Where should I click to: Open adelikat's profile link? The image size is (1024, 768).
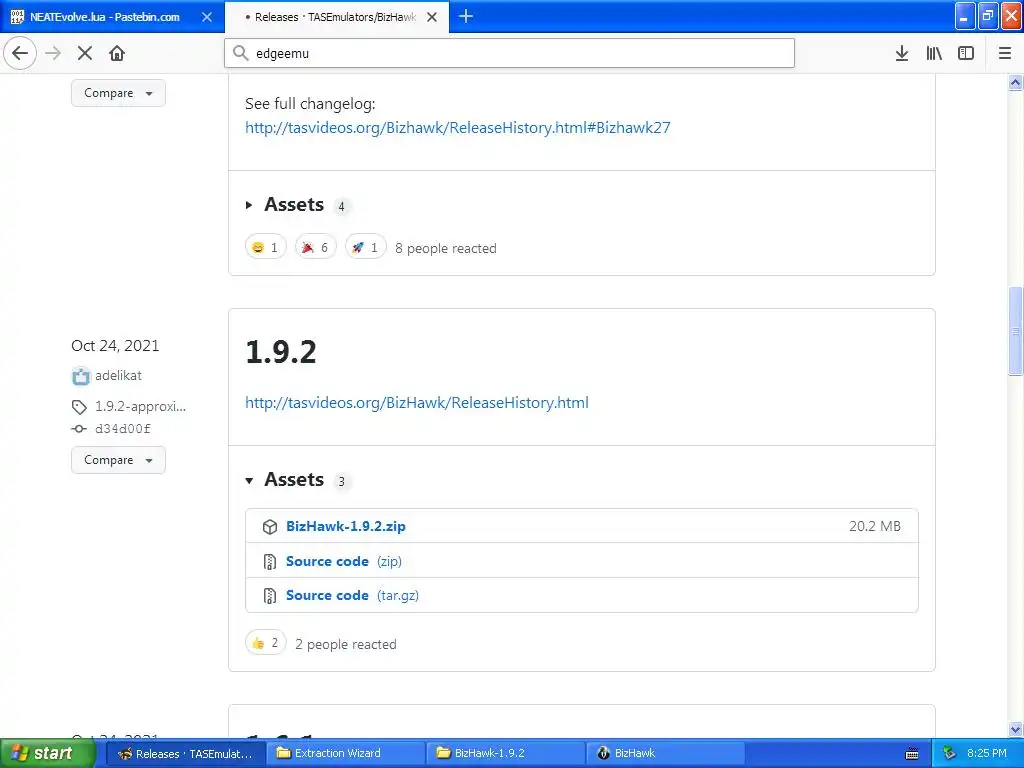click(118, 376)
